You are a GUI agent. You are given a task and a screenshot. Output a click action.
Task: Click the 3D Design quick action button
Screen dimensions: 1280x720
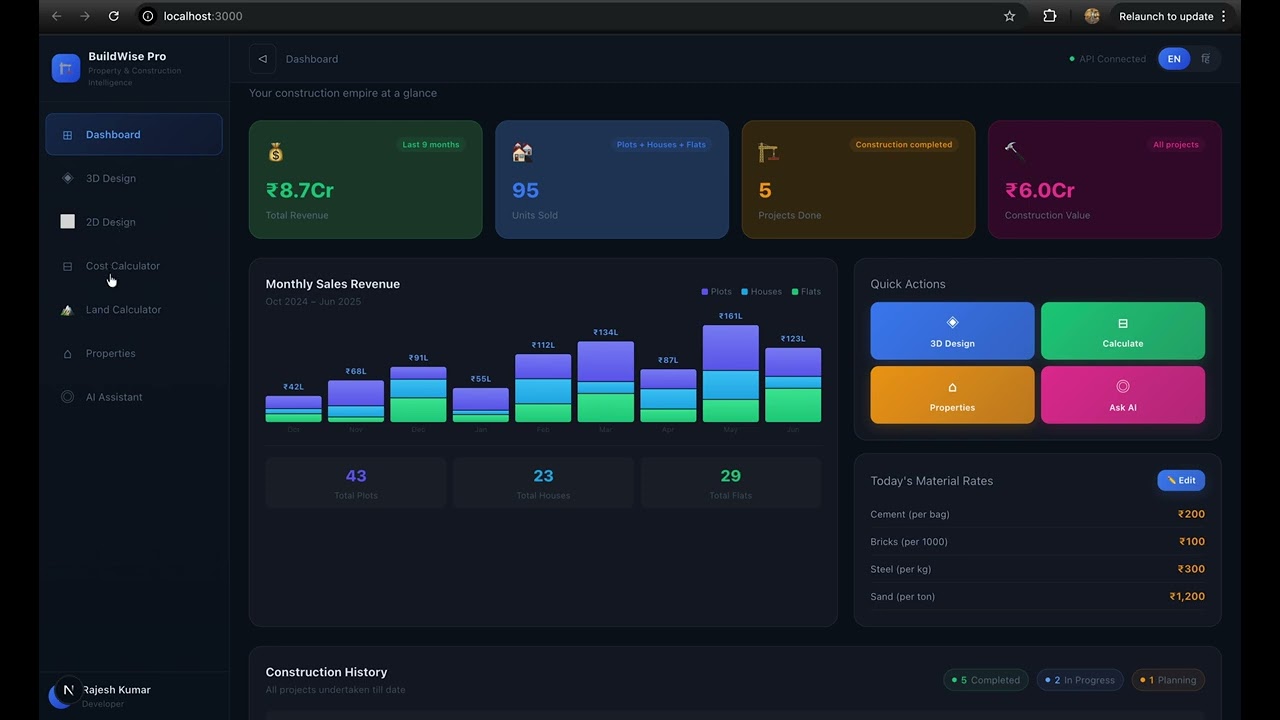[952, 331]
